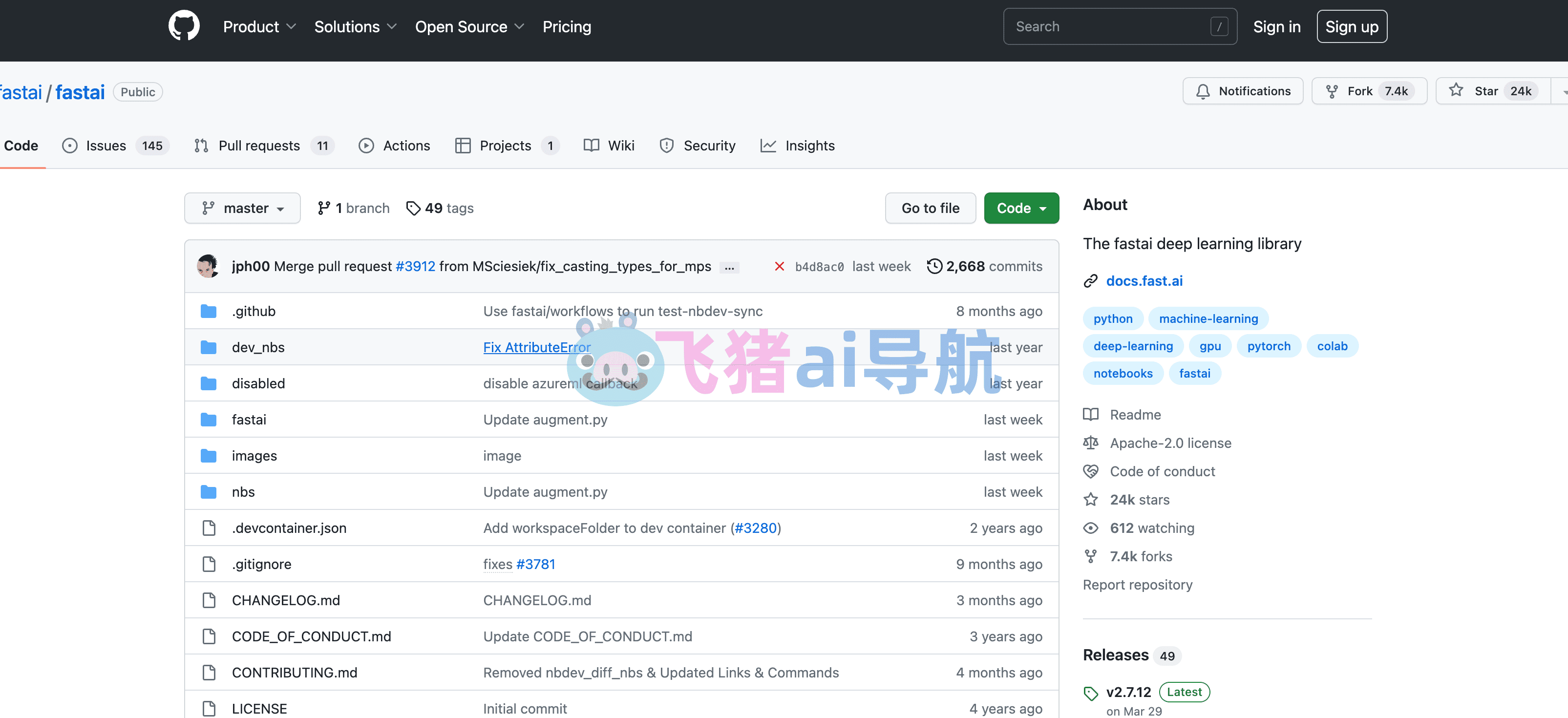Image resolution: width=1568 pixels, height=718 pixels.
Task: Open commit history clock icon
Action: pos(934,266)
